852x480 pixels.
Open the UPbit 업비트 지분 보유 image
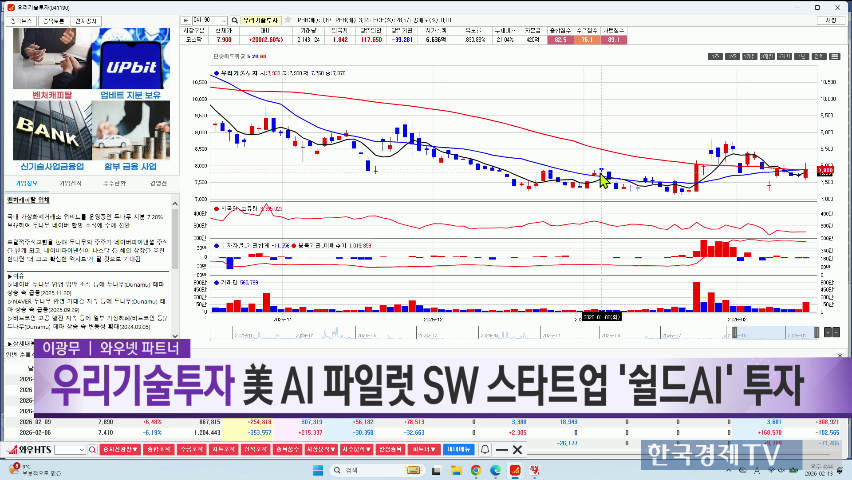[130, 60]
